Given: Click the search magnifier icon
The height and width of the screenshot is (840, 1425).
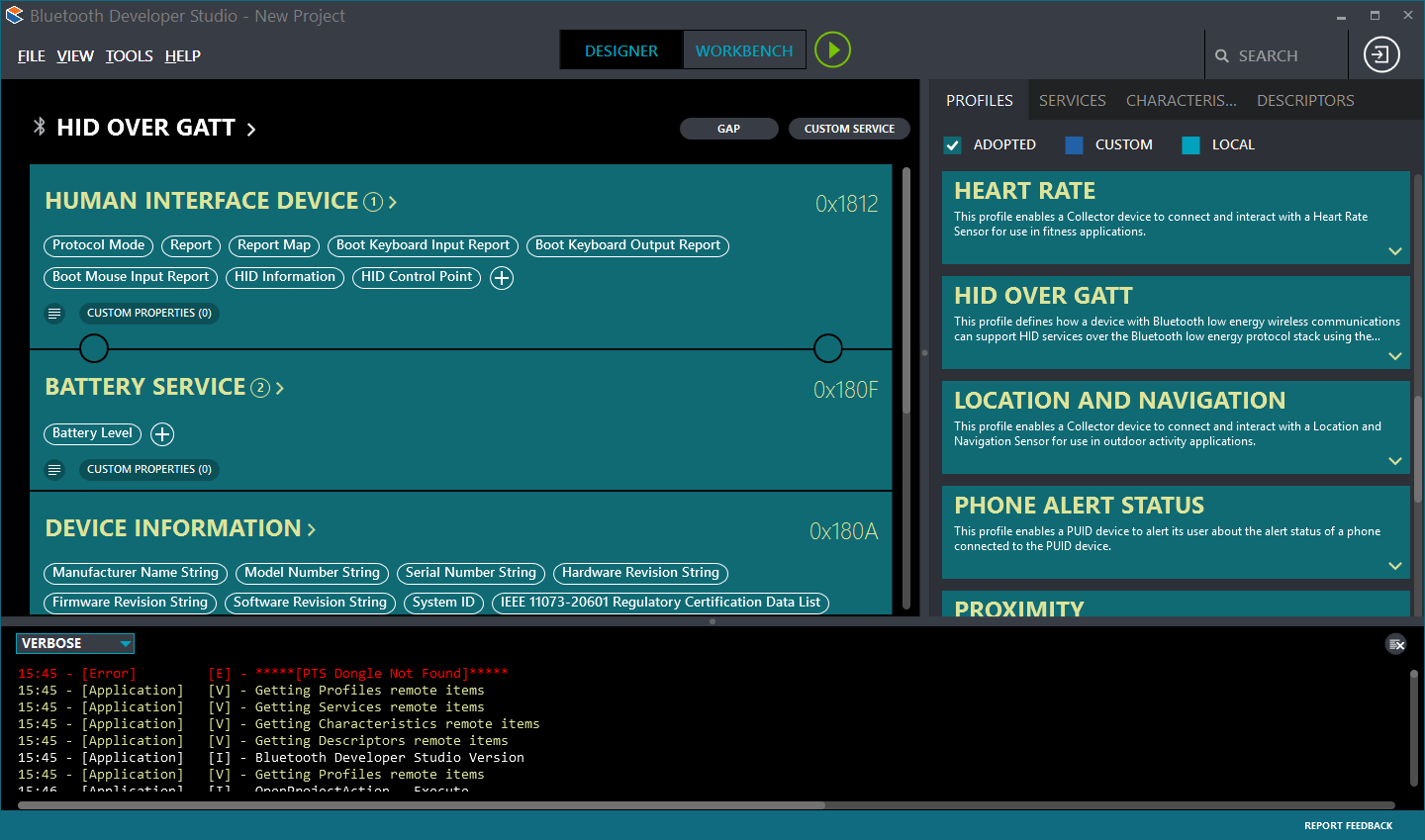Looking at the screenshot, I should [1222, 56].
